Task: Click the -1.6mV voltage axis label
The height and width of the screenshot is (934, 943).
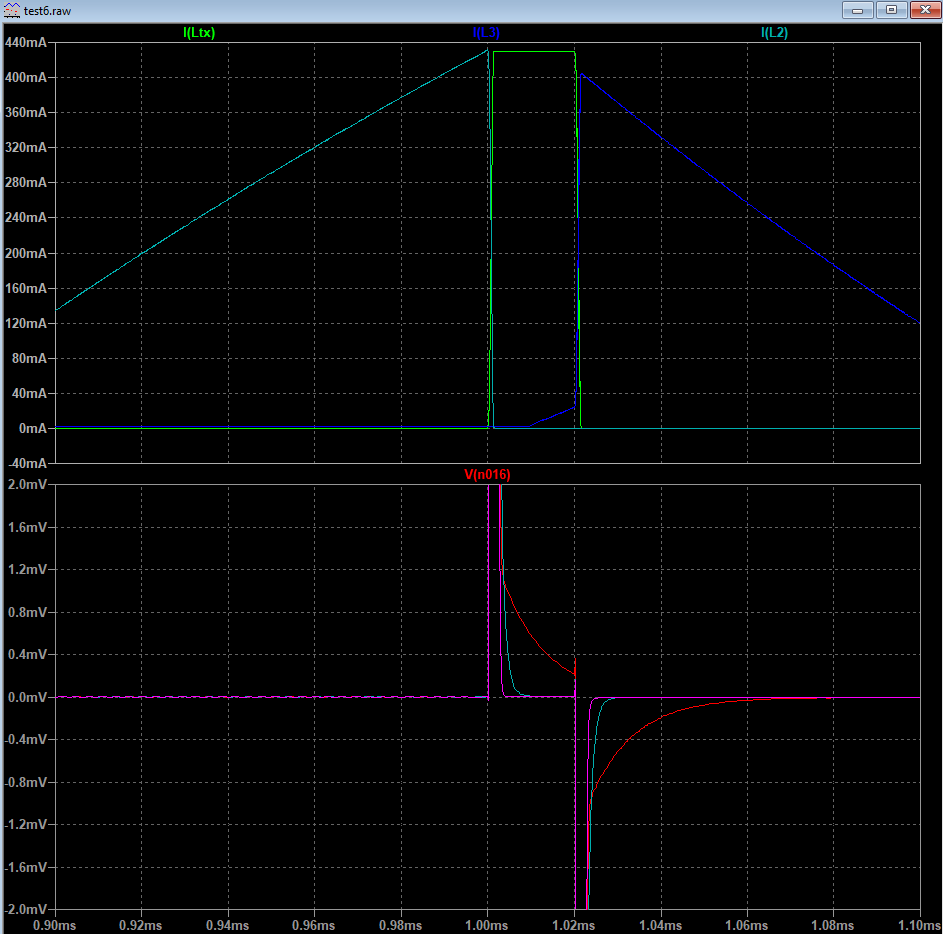Action: 25,867
